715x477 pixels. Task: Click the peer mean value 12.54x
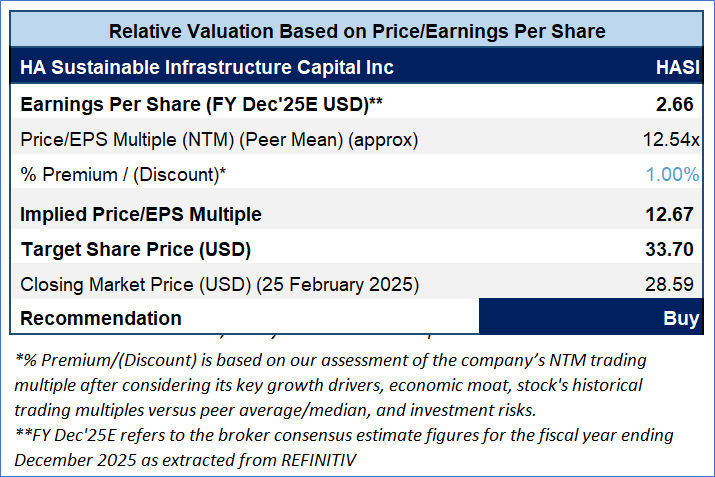[670, 138]
